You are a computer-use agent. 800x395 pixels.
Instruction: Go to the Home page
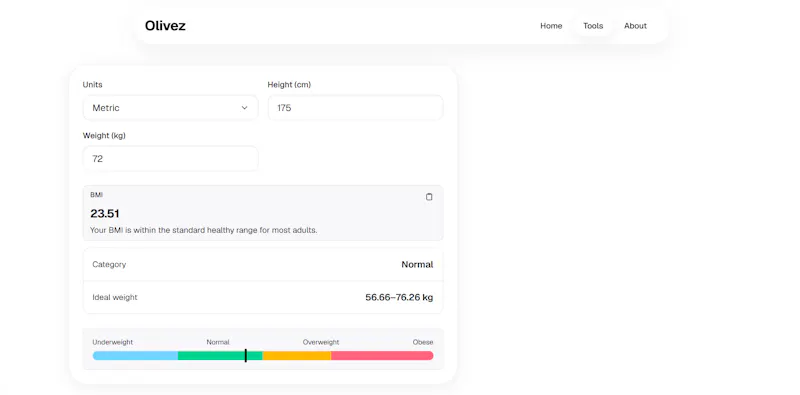pos(551,26)
